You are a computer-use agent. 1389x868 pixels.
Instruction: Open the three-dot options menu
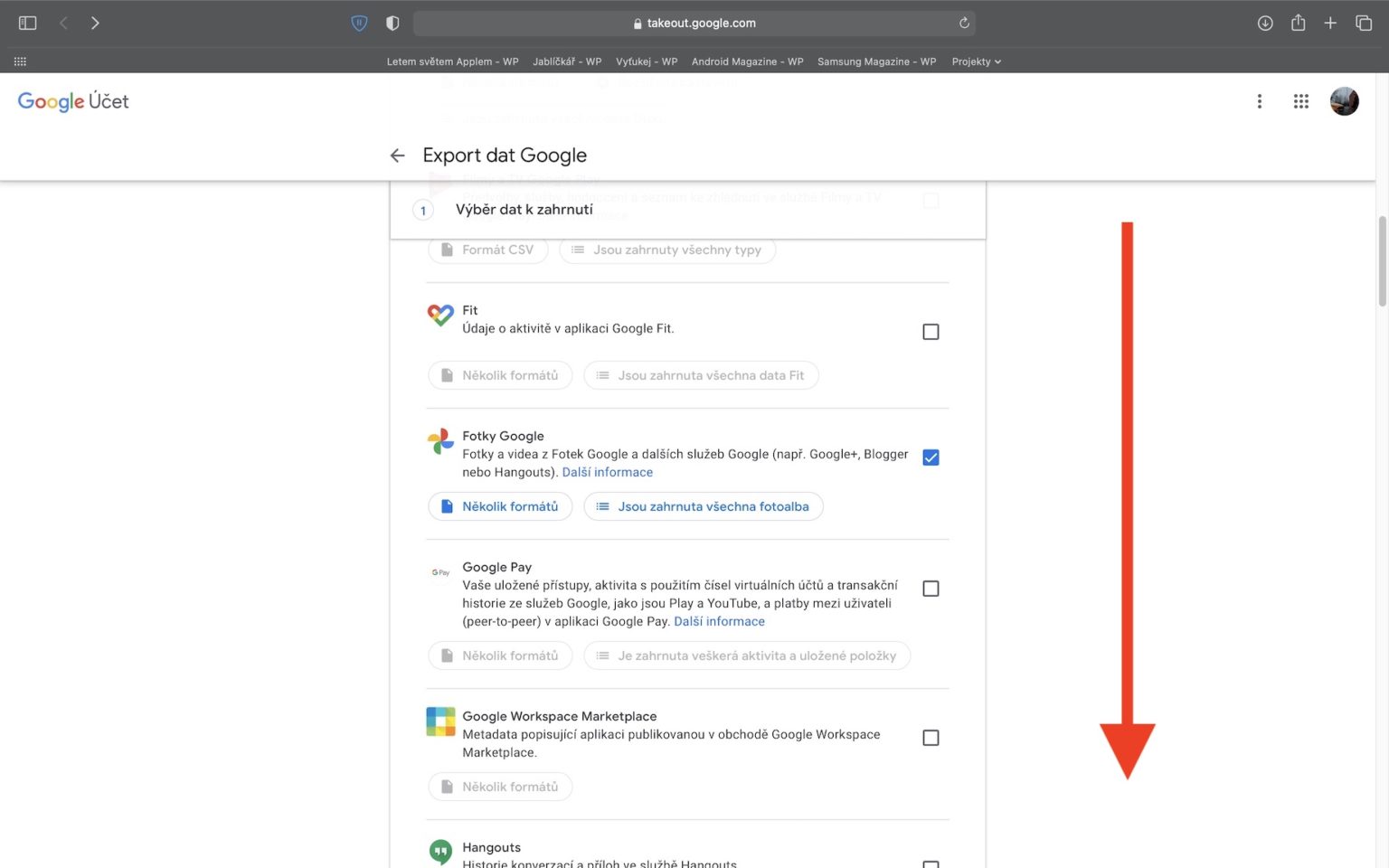pos(1259,101)
